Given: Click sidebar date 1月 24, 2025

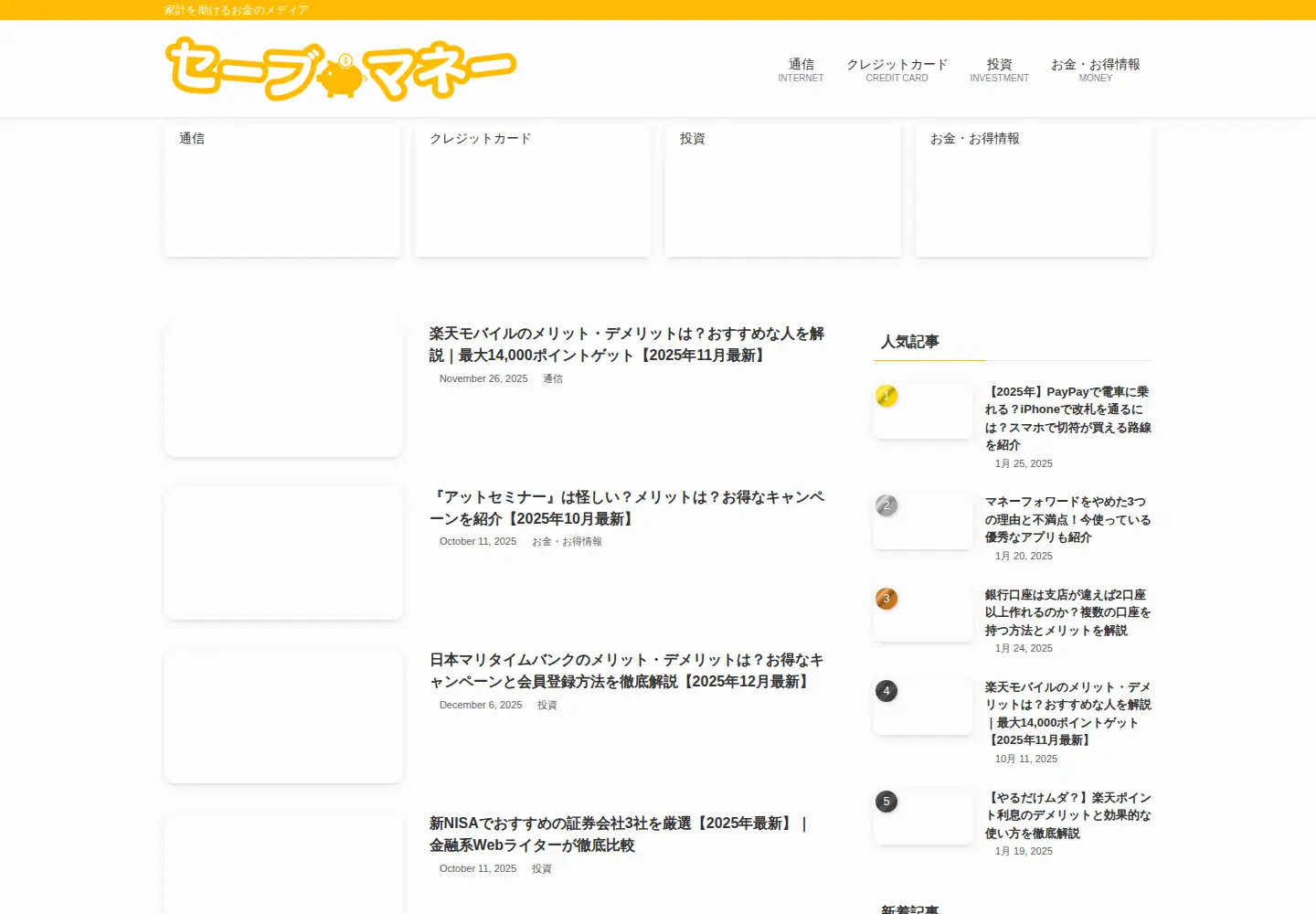Looking at the screenshot, I should pyautogui.click(x=1024, y=649).
